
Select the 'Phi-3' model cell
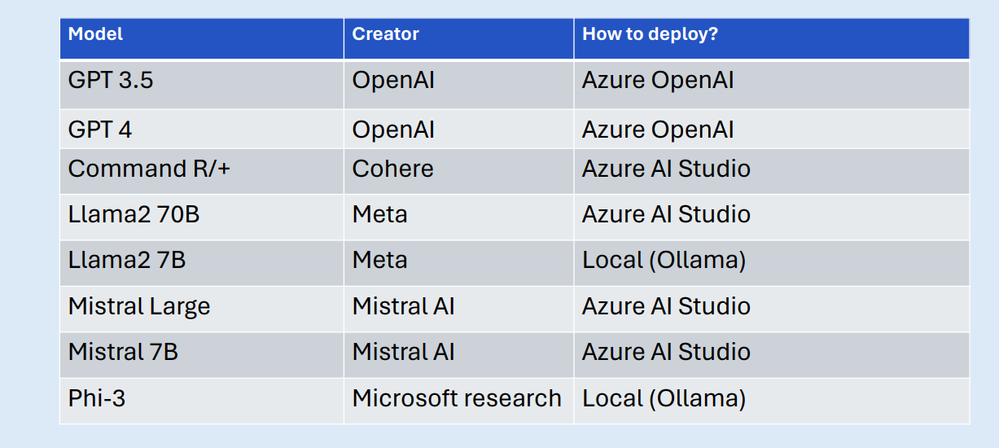pyautogui.click(x=202, y=401)
